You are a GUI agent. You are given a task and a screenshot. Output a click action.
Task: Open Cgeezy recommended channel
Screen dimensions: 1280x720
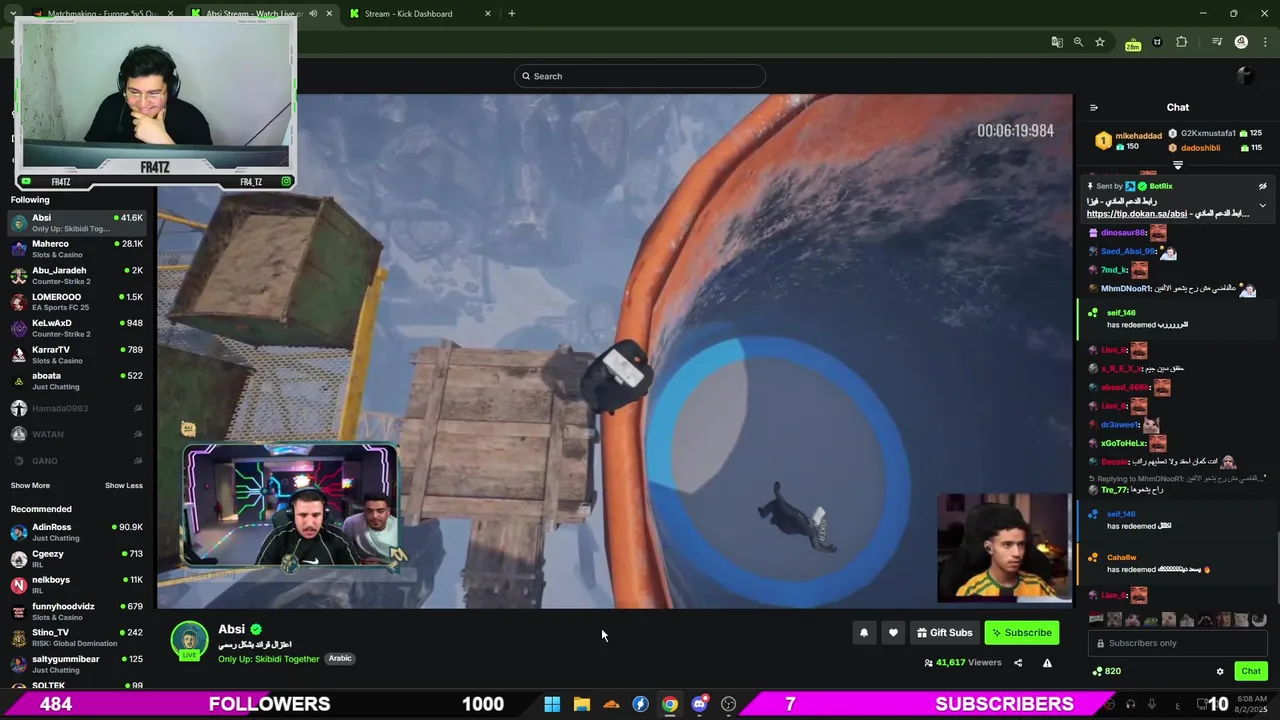pyautogui.click(x=78, y=558)
